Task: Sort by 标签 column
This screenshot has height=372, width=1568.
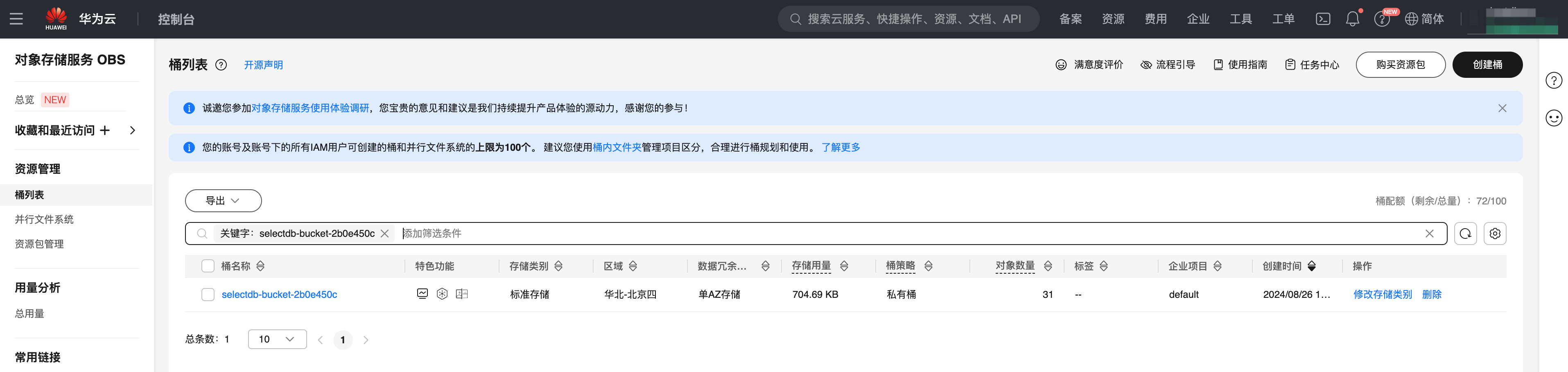Action: (1104, 266)
